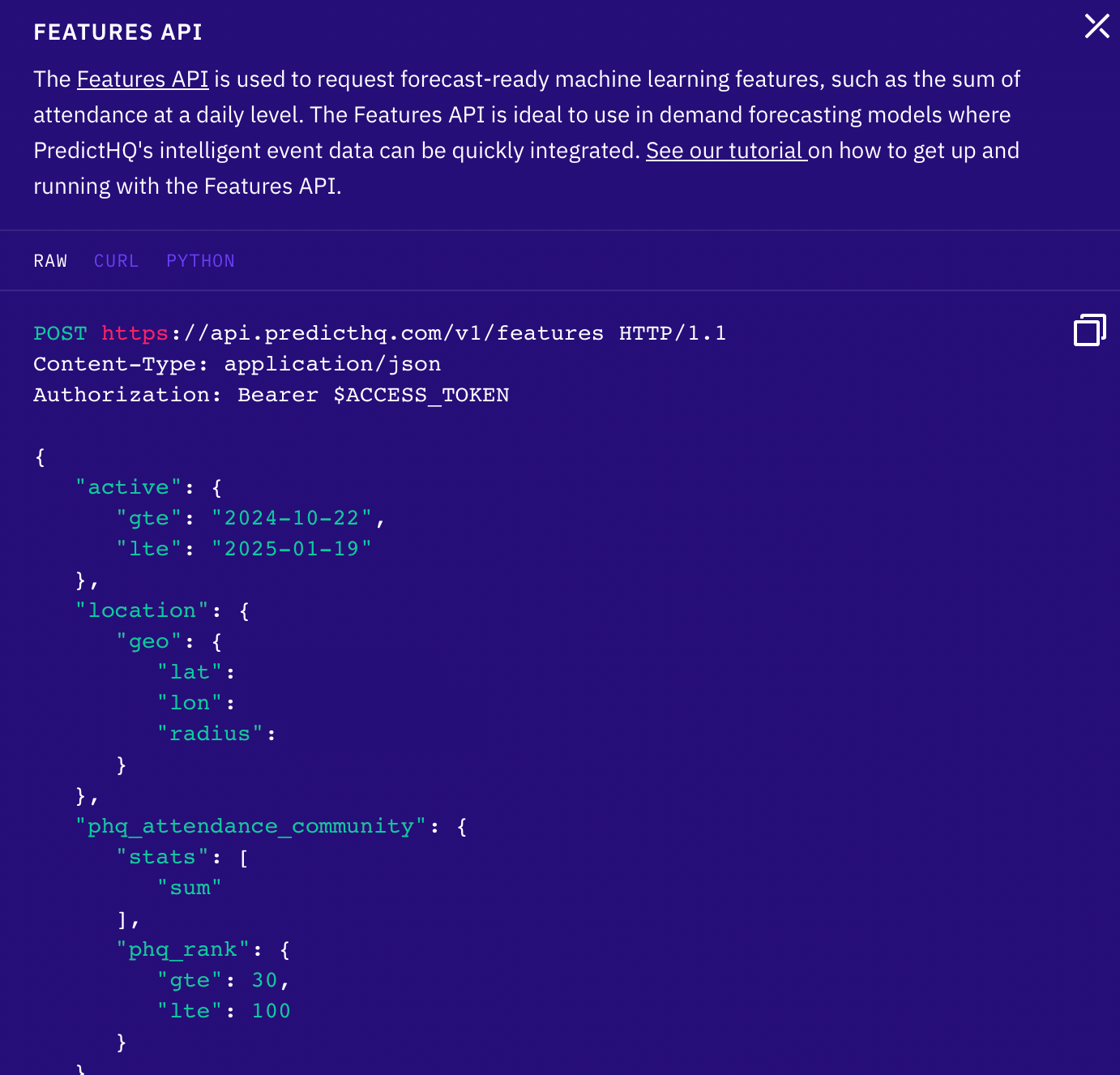Click the Content-Type header line
The height and width of the screenshot is (1075, 1120).
[x=237, y=364]
